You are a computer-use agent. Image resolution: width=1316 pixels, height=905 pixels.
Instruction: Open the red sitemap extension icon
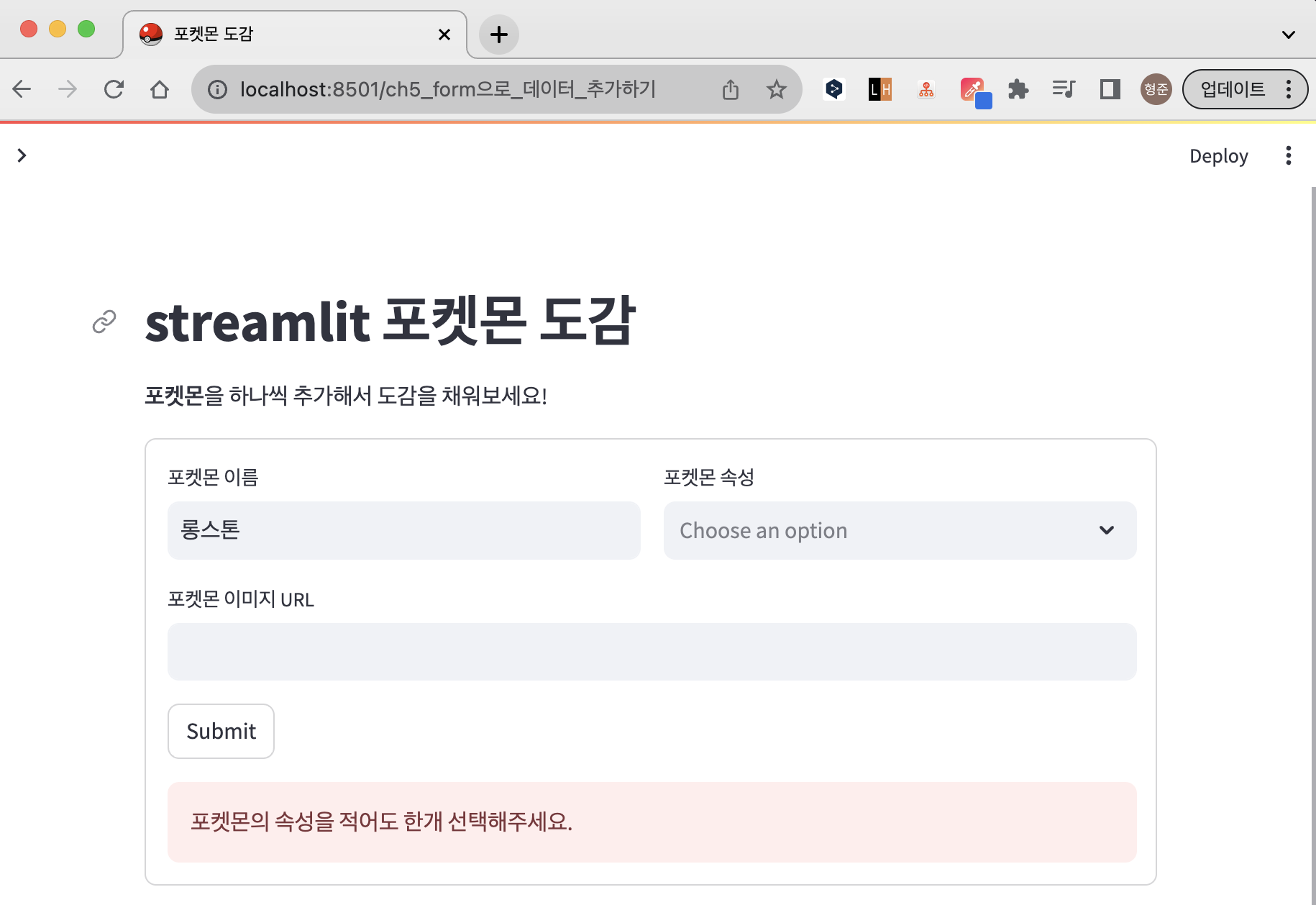pyautogui.click(x=926, y=89)
